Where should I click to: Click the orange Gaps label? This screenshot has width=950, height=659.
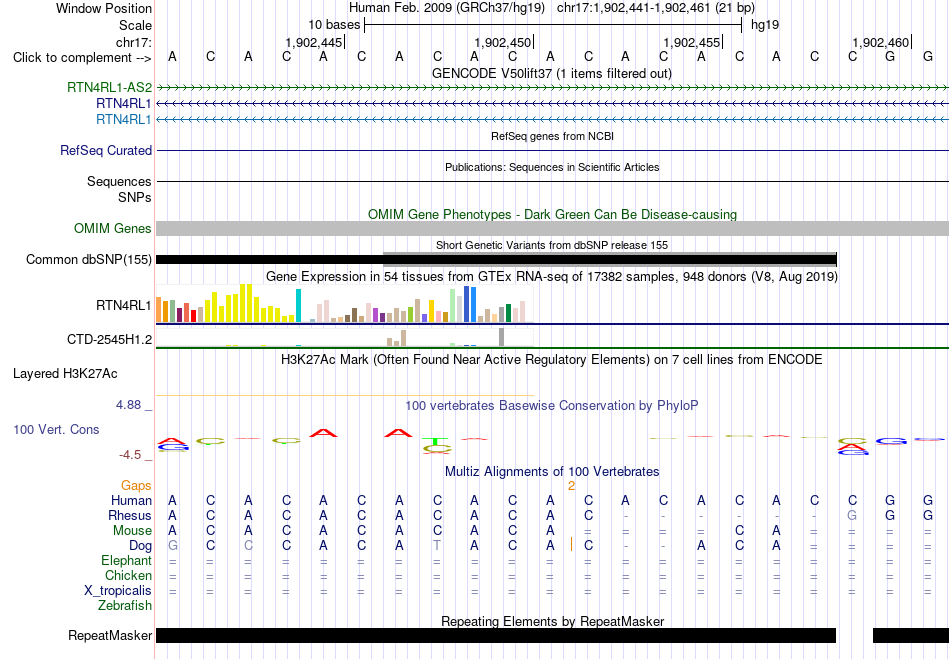[x=136, y=485]
